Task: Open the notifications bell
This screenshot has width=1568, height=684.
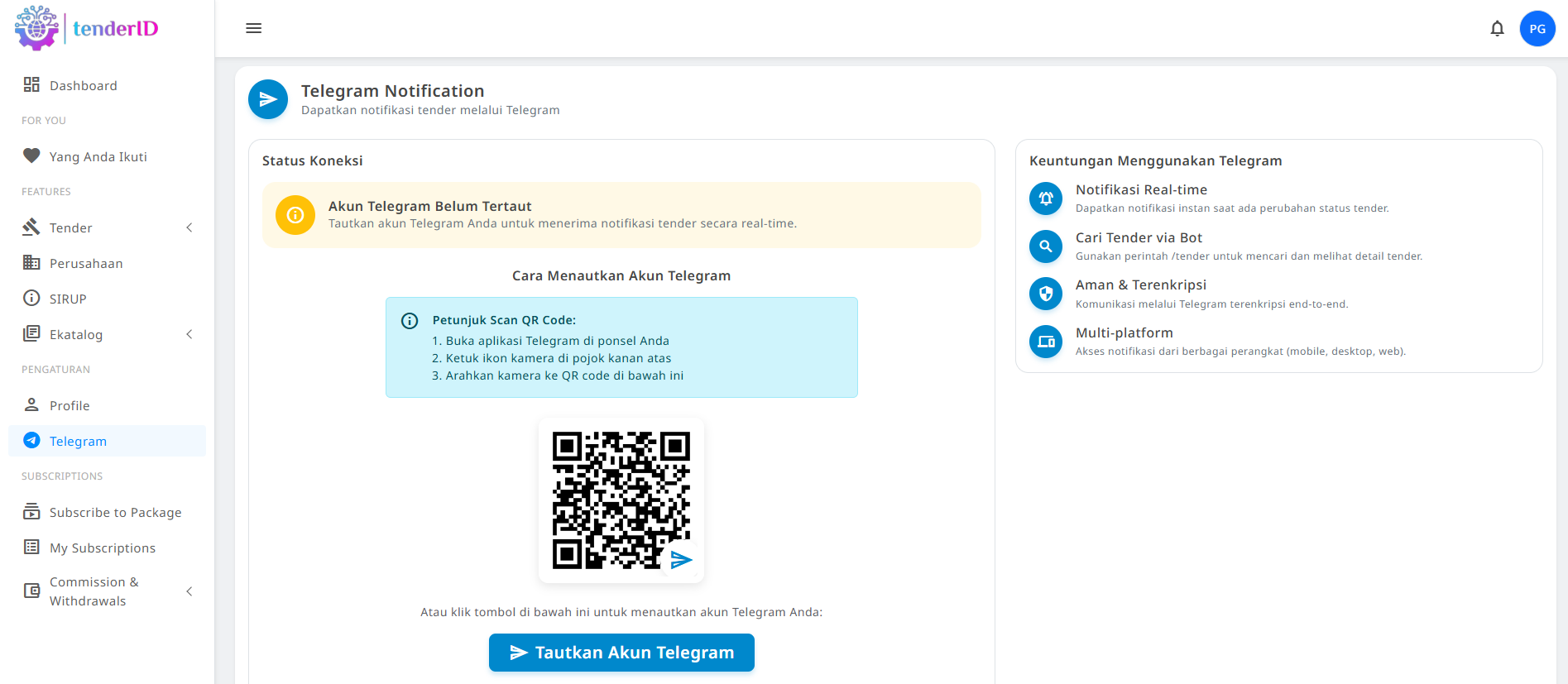Action: click(1497, 29)
